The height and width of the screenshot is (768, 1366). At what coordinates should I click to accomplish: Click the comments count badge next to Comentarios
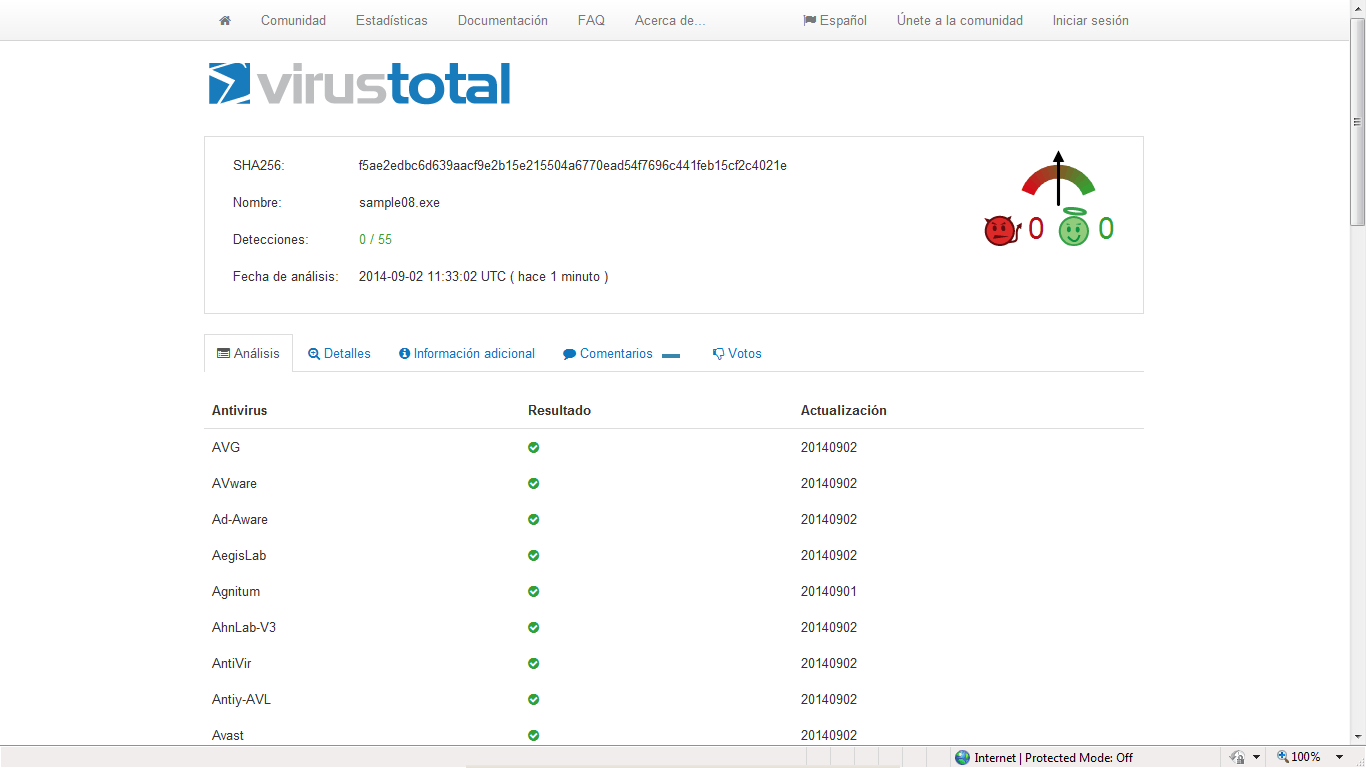[x=671, y=355]
